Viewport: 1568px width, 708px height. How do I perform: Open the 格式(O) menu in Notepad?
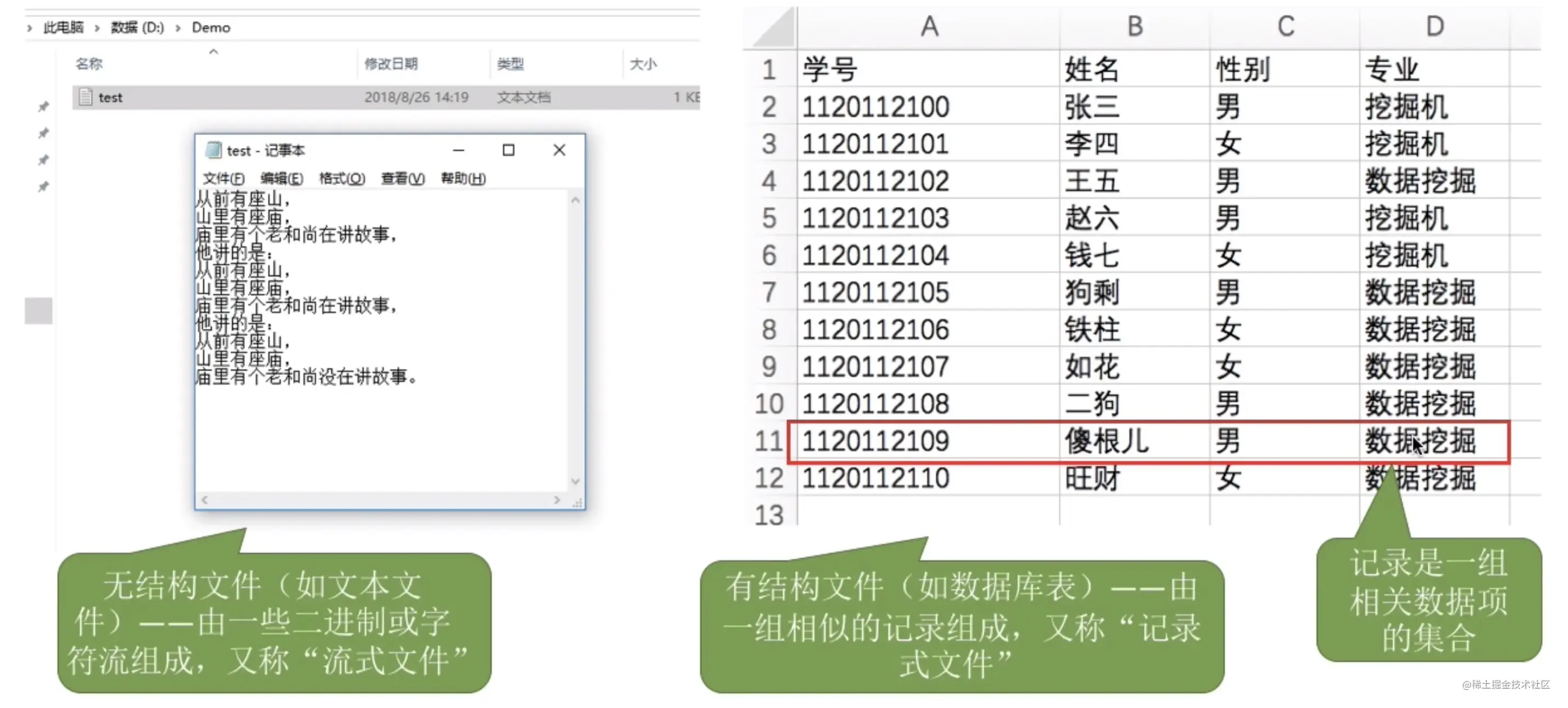point(342,178)
